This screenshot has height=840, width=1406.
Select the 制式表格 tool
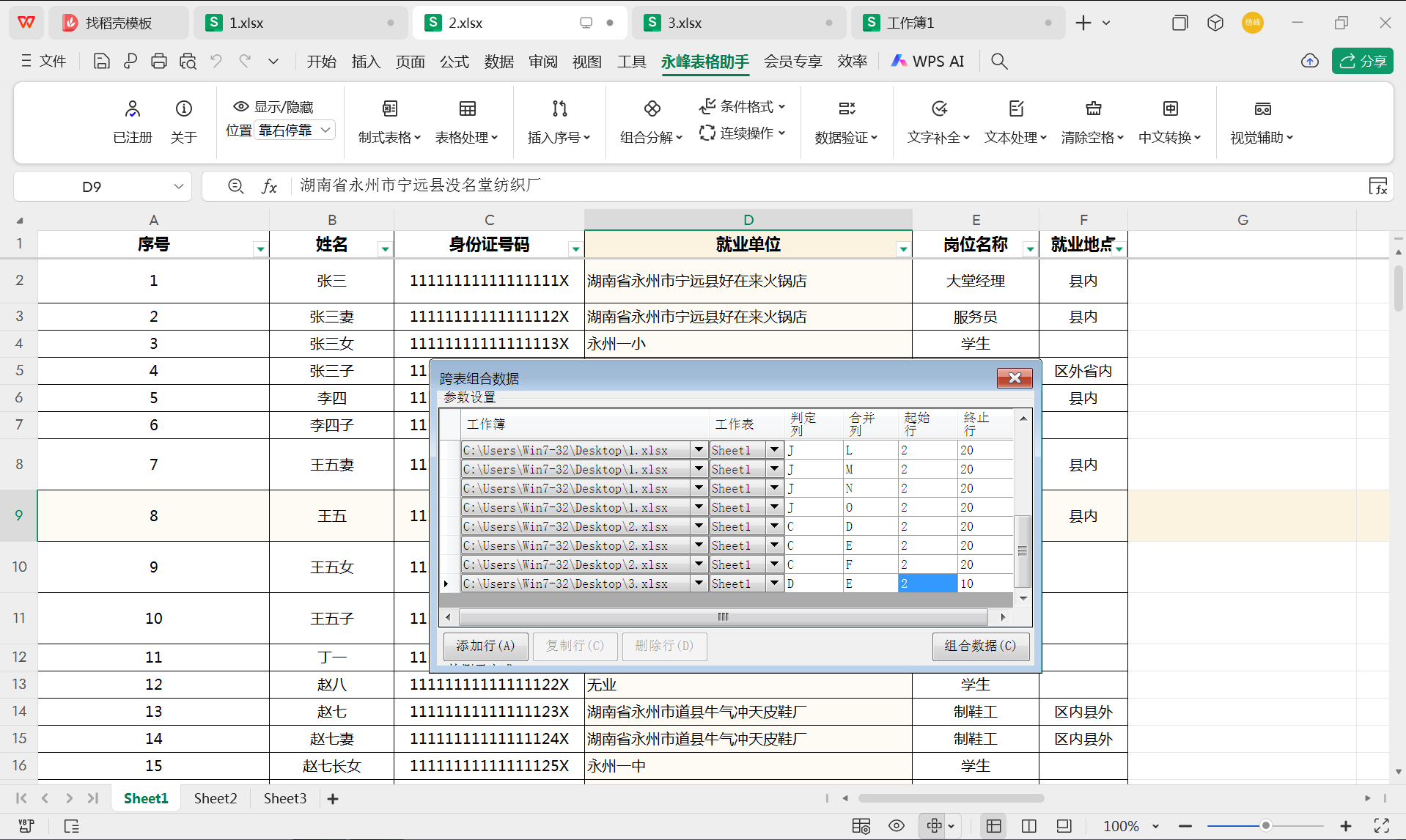389,121
